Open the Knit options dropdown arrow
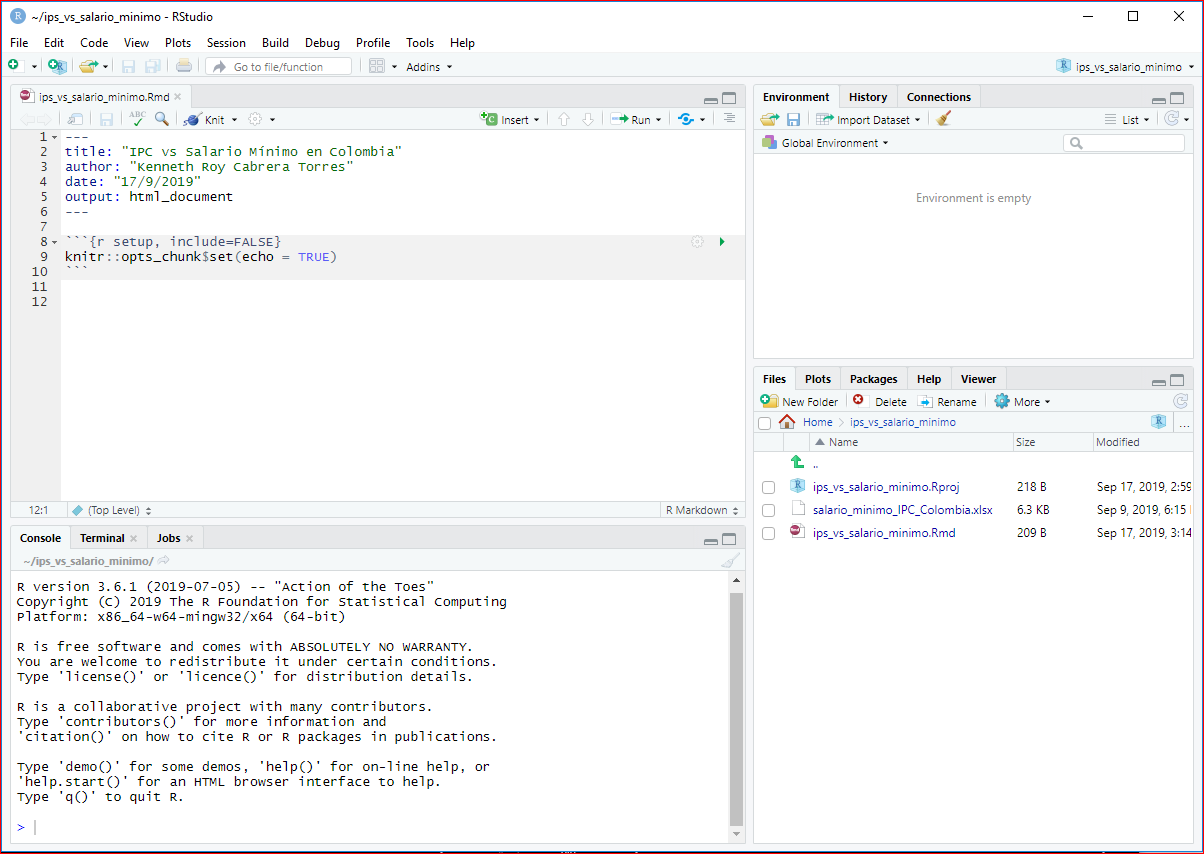The width and height of the screenshot is (1204, 854). (234, 120)
